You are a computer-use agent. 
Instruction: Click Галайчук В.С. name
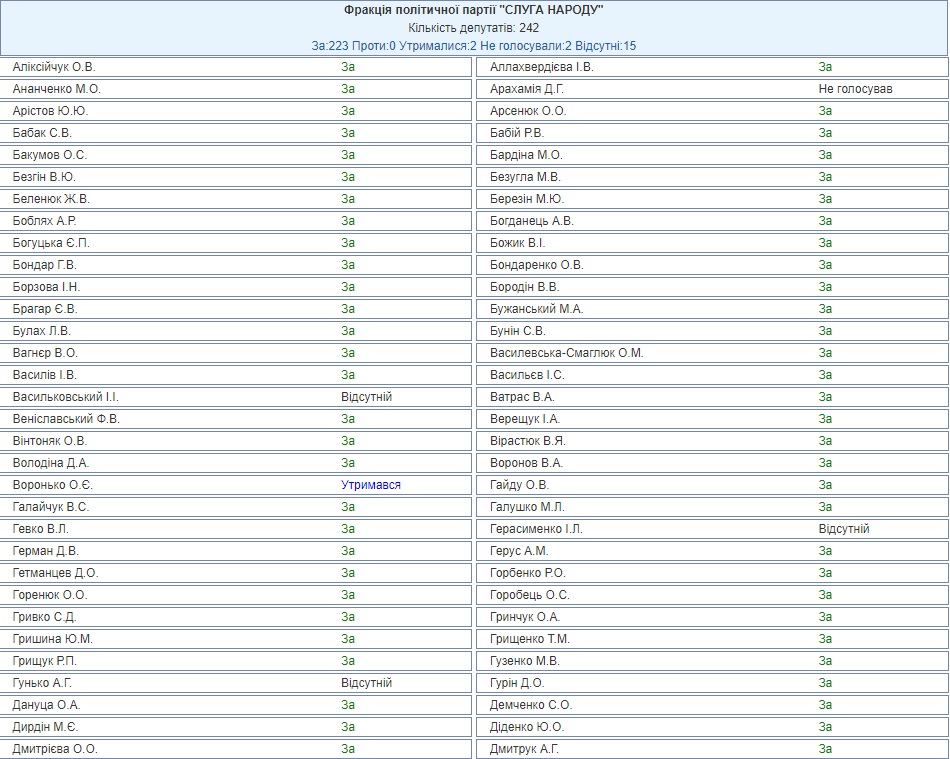(x=51, y=507)
